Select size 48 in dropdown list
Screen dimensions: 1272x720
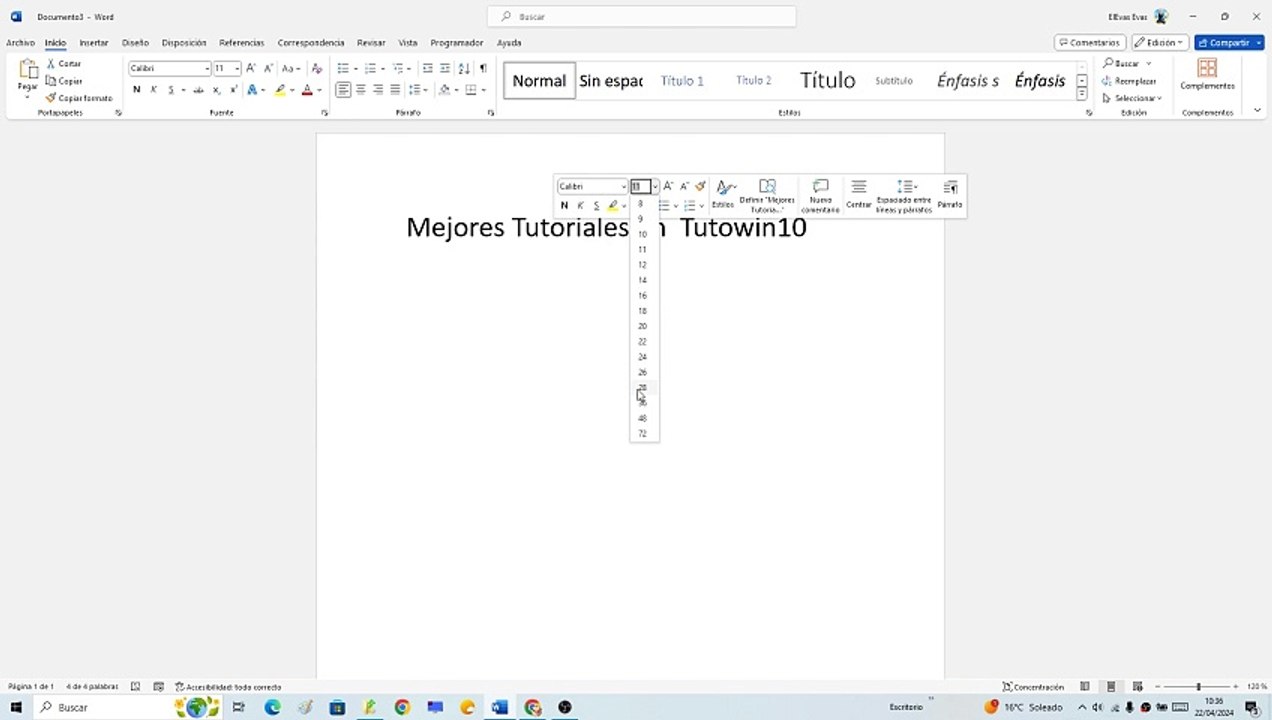click(644, 418)
